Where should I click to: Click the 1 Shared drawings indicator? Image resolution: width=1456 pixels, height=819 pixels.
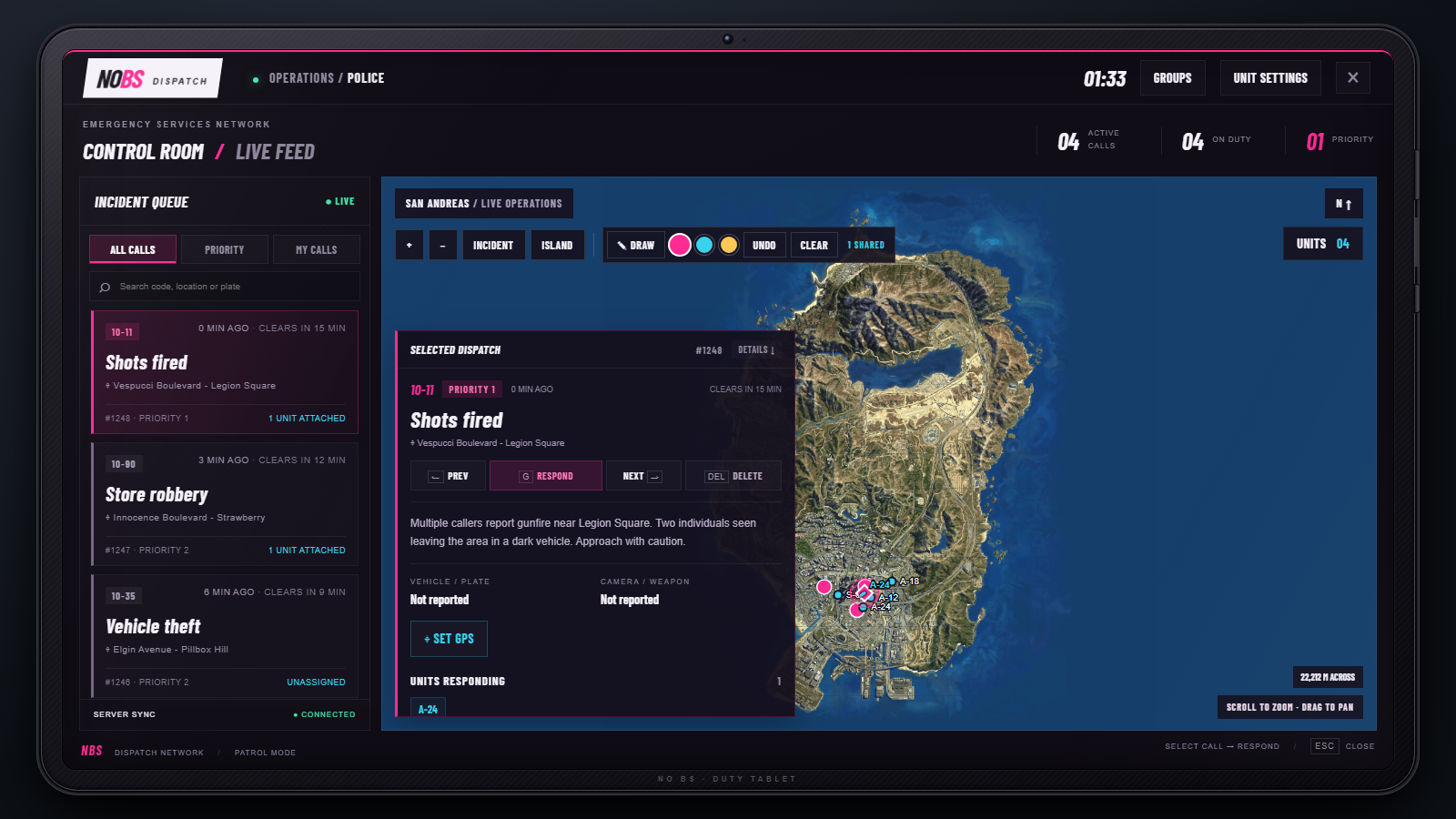point(865,245)
